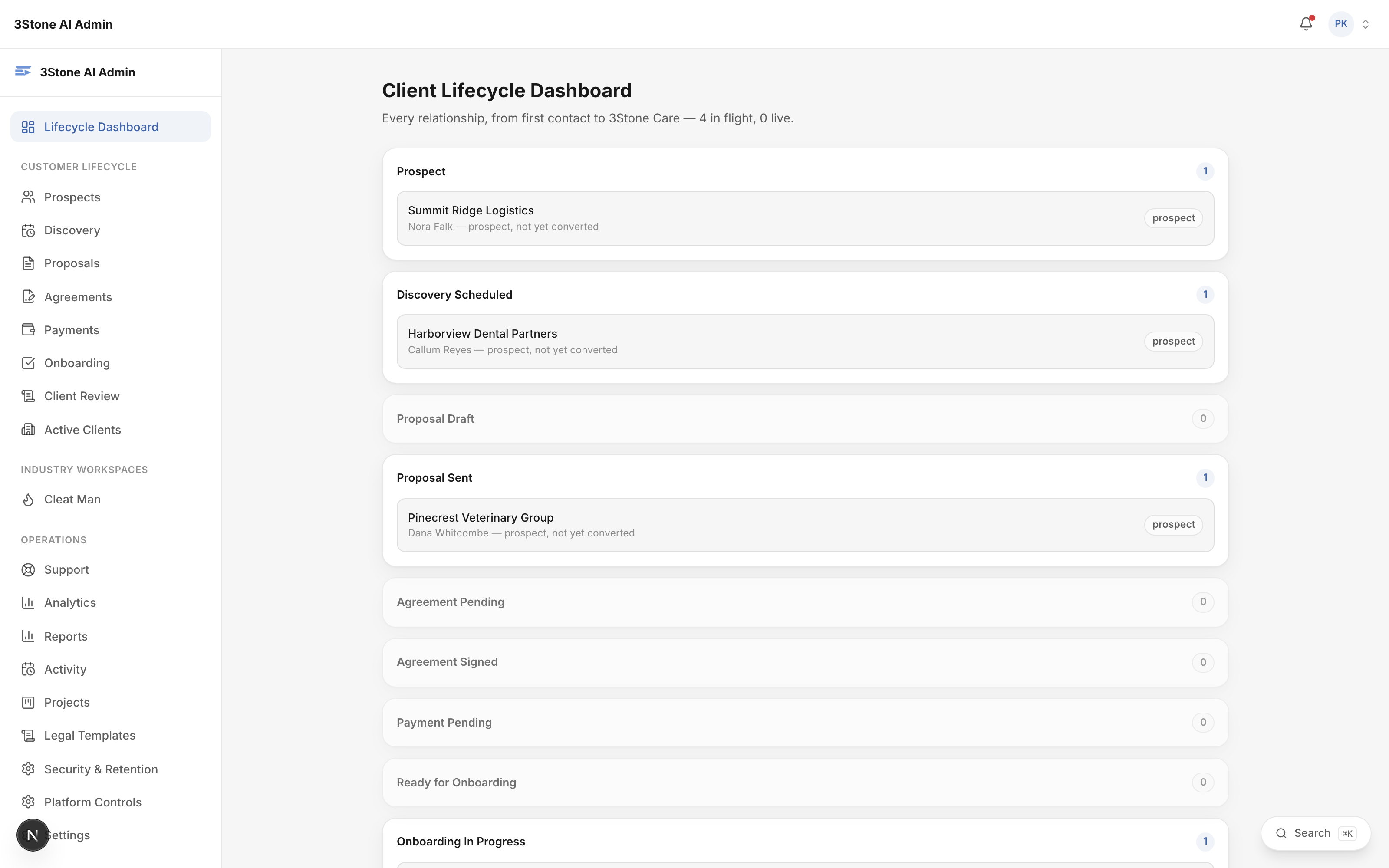Image resolution: width=1389 pixels, height=868 pixels.
Task: Click the Payments wallet icon
Action: (x=28, y=329)
